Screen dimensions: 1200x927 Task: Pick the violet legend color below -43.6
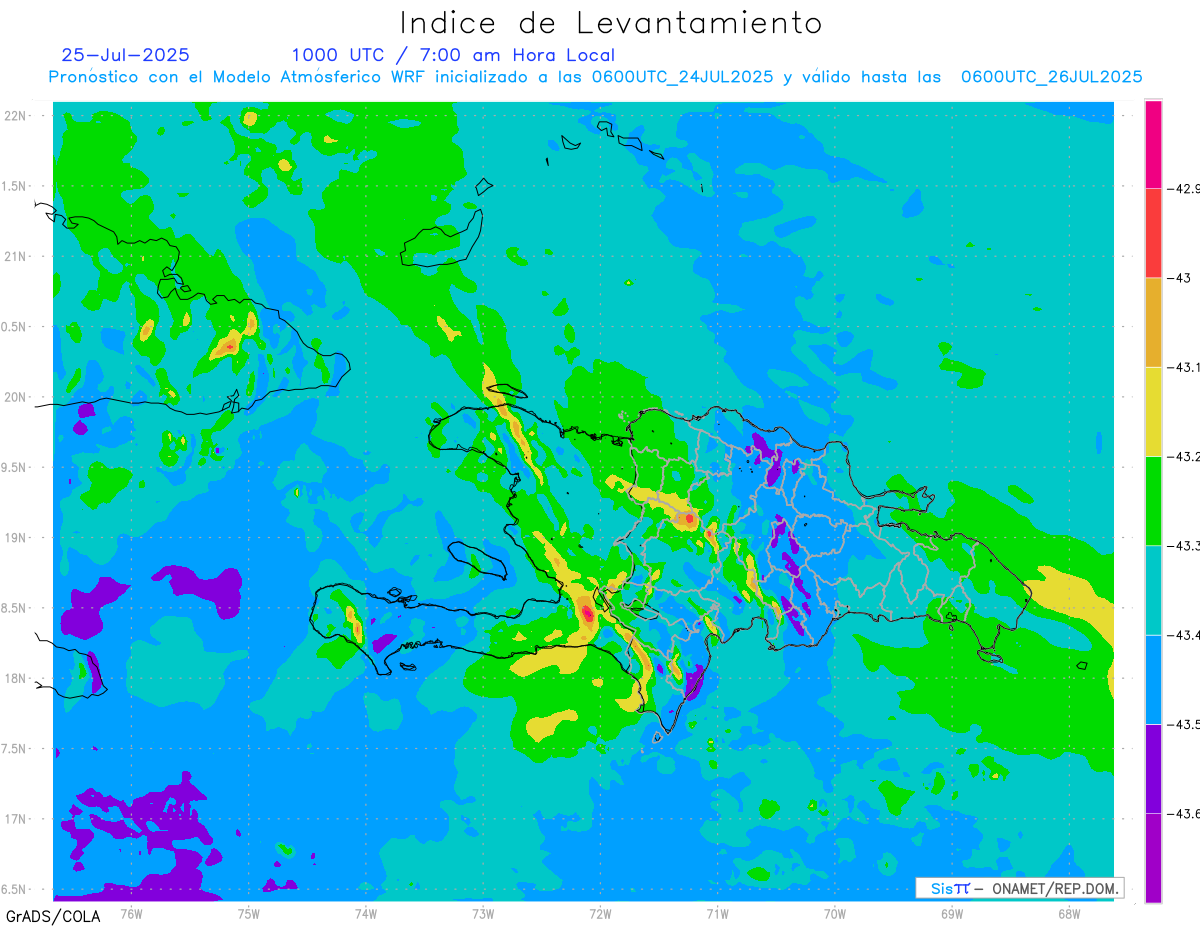[1153, 857]
